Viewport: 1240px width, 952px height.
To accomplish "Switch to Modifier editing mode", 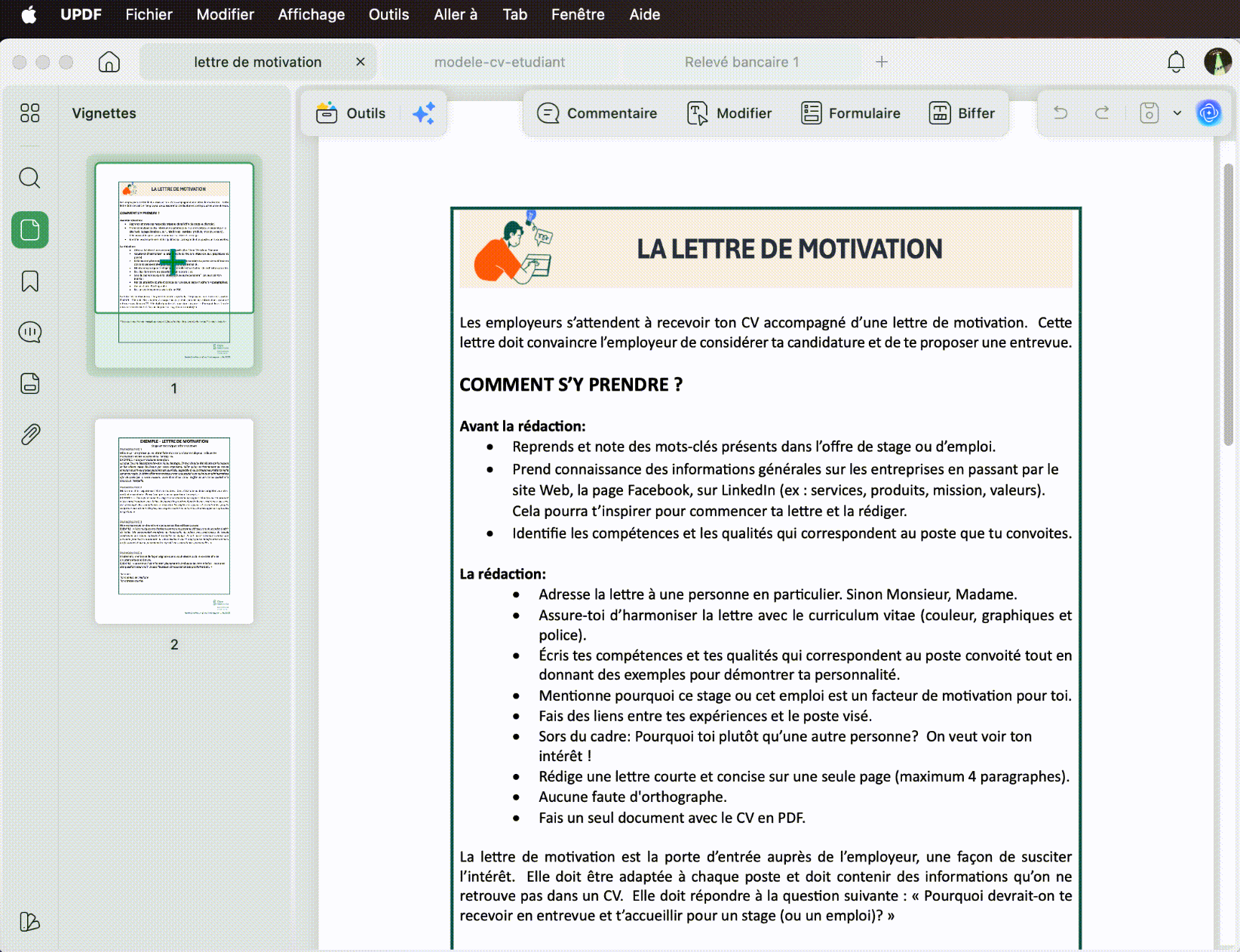I will [x=729, y=113].
